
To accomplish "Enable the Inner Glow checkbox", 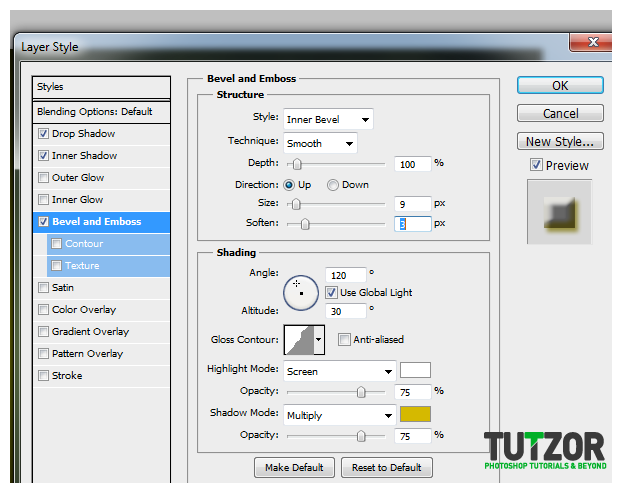I will (43, 199).
